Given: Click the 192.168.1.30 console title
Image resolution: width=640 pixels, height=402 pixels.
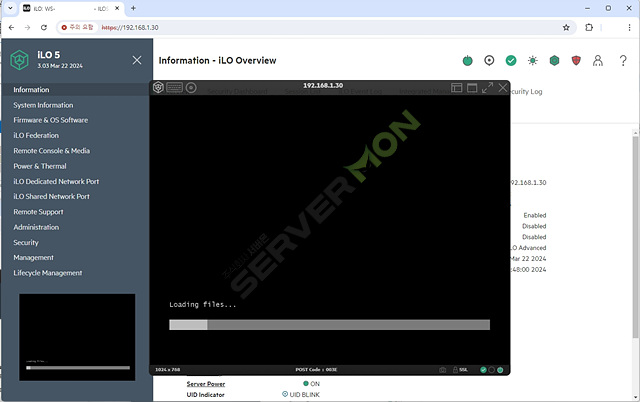Looking at the screenshot, I should [x=323, y=85].
